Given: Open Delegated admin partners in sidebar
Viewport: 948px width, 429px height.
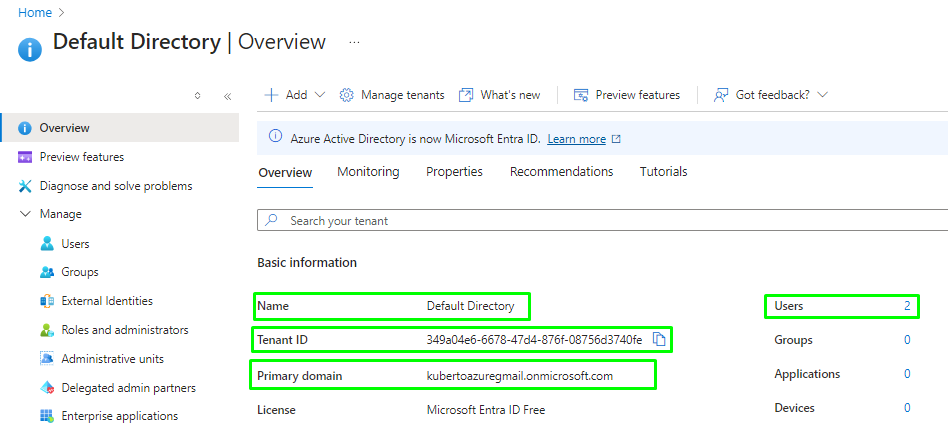Looking at the screenshot, I should [x=128, y=388].
